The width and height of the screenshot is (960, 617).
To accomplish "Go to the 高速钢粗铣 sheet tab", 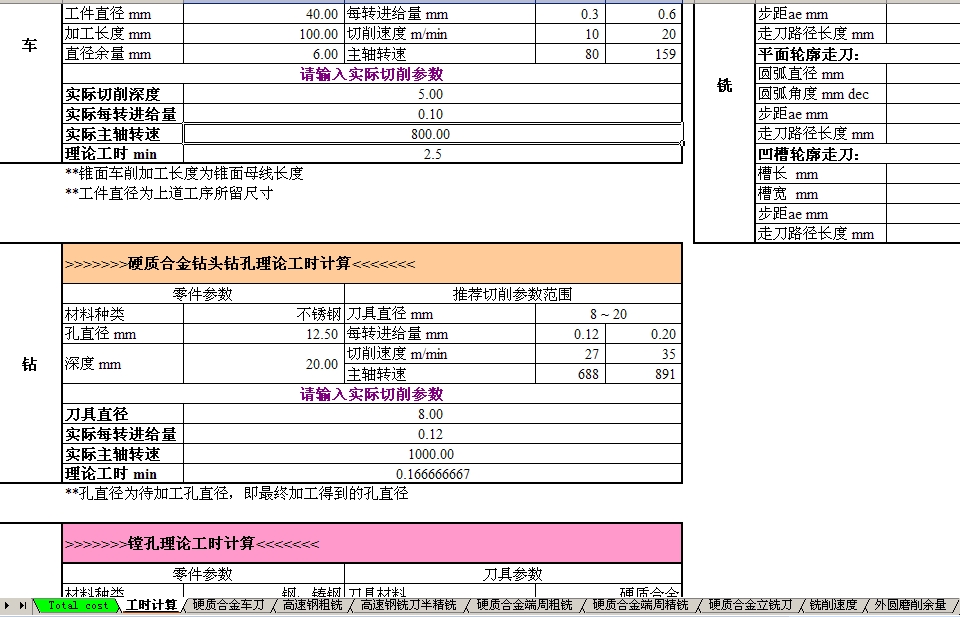I will (x=312, y=605).
